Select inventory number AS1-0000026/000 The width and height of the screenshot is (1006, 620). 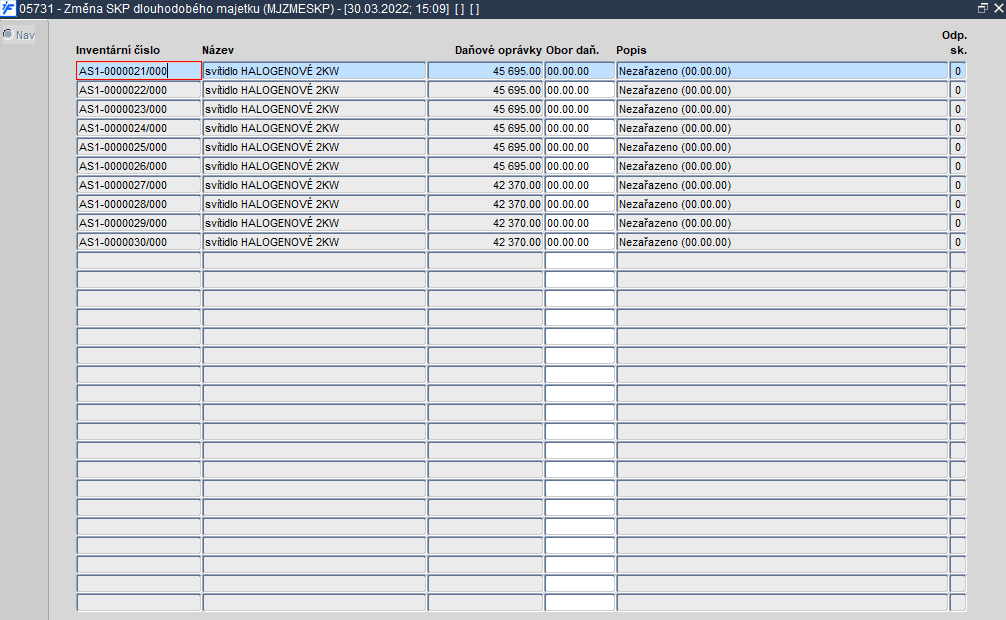coord(139,166)
